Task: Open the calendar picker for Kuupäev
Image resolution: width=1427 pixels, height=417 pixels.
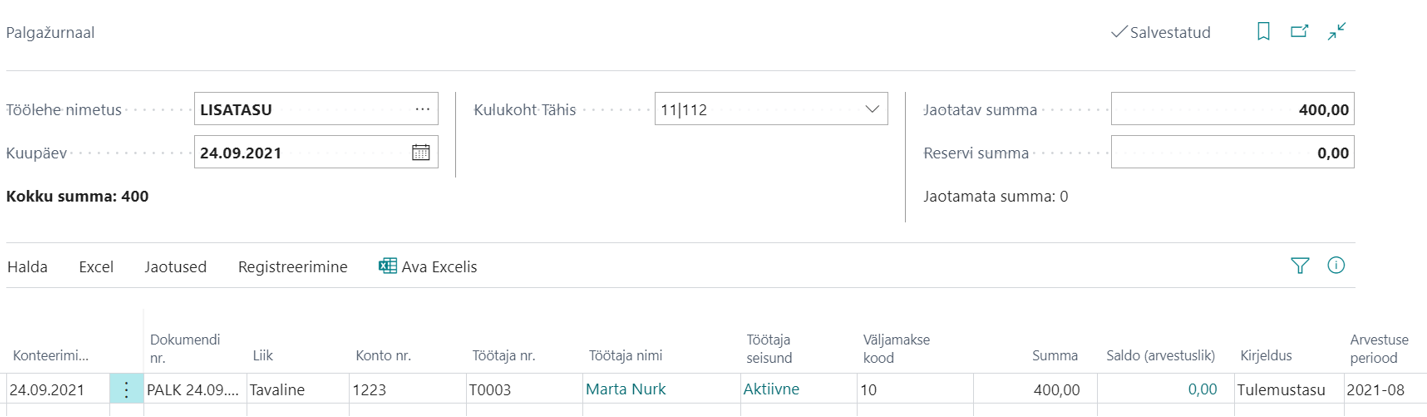Action: coord(421,153)
